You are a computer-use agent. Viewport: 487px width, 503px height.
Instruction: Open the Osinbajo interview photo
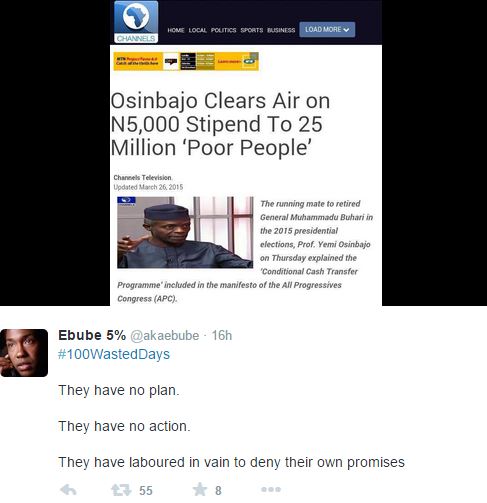coord(185,232)
